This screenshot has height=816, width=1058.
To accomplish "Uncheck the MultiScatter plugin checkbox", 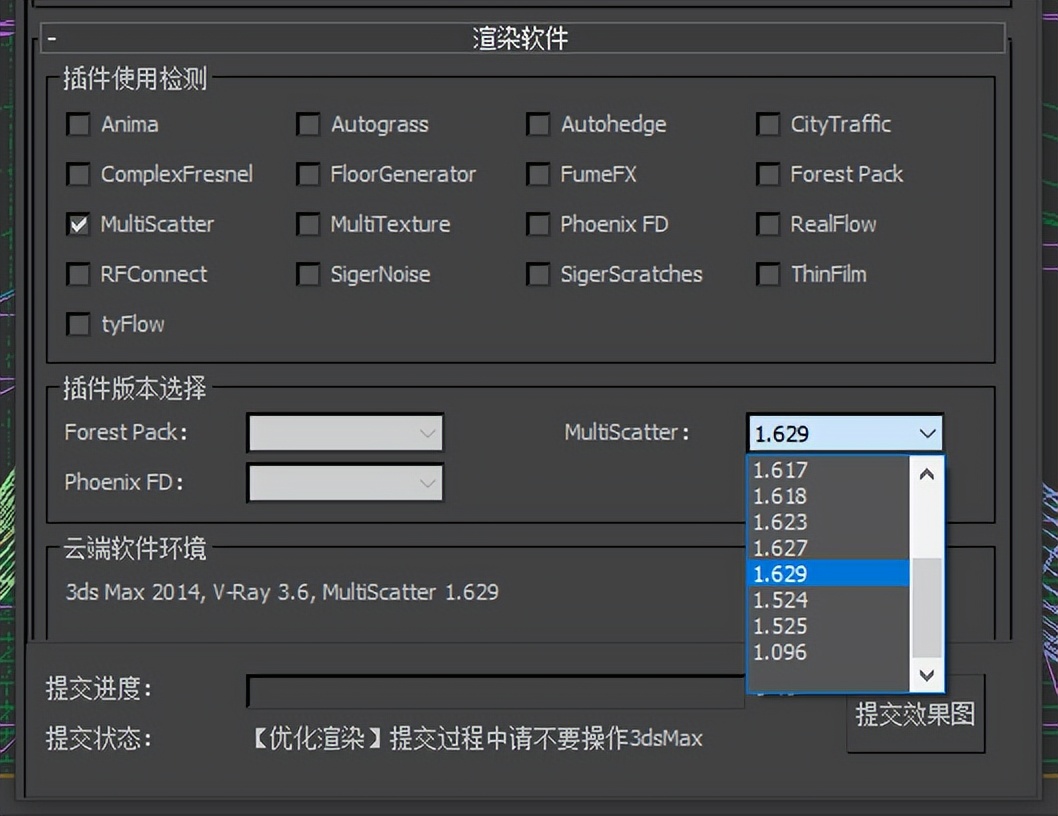I will pos(78,224).
